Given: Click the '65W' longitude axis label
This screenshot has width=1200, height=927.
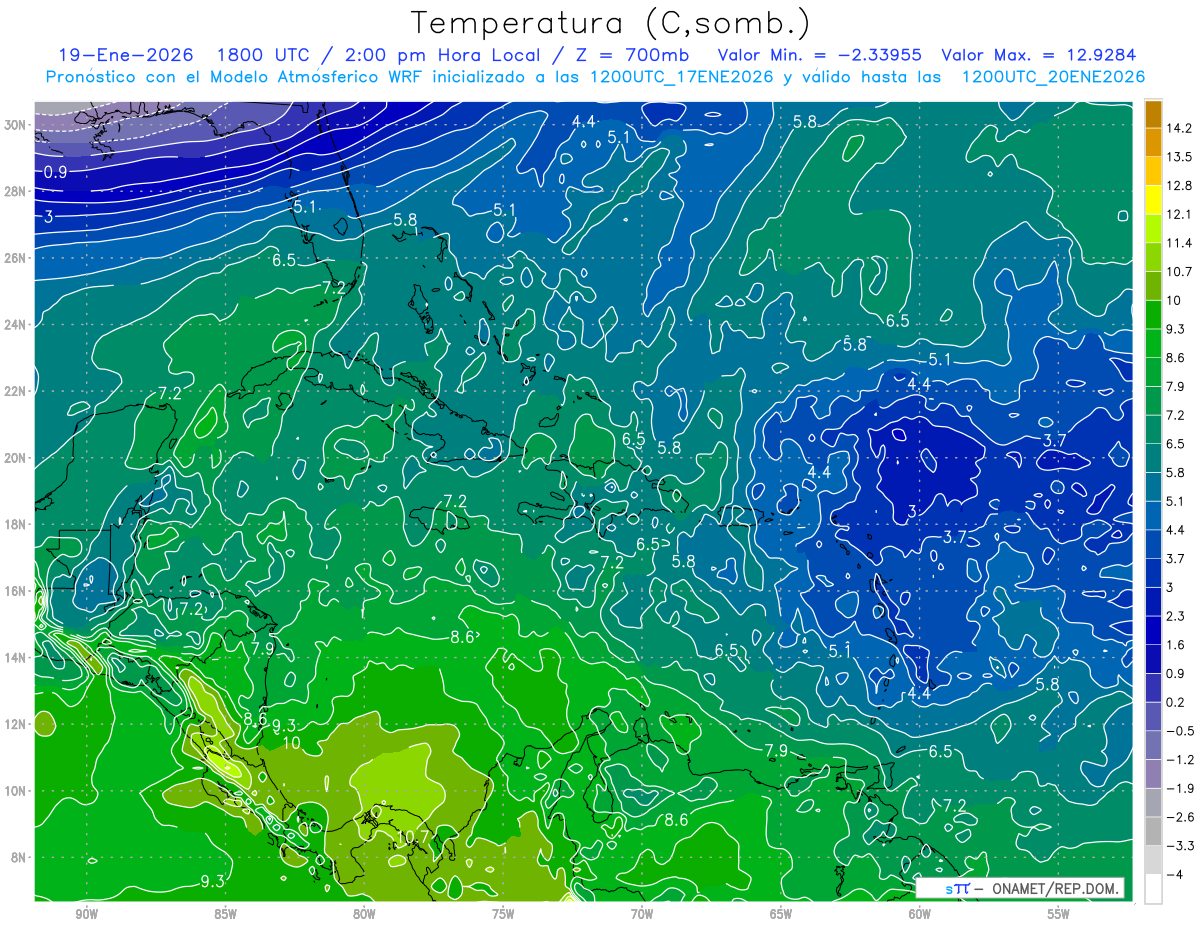Looking at the screenshot, I should pos(781,915).
